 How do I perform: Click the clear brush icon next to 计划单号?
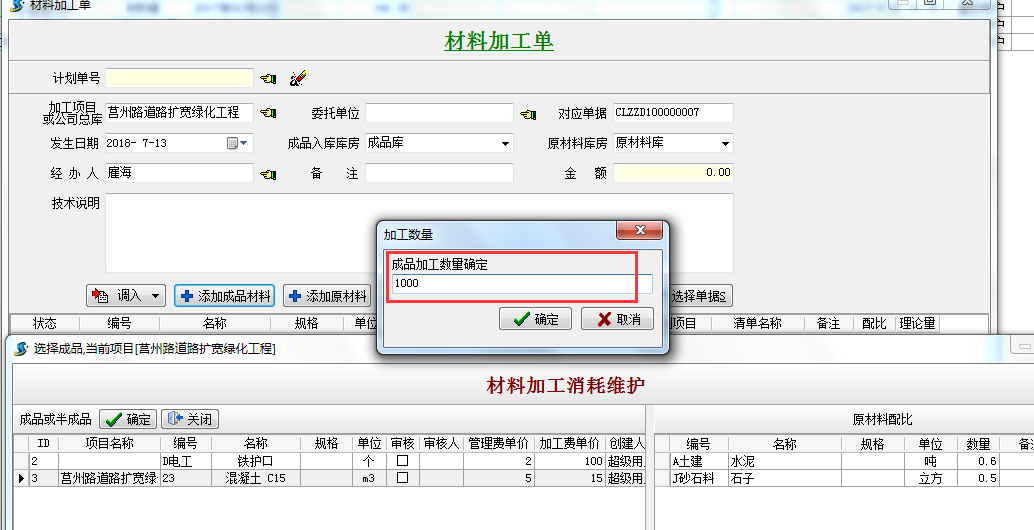click(x=297, y=78)
